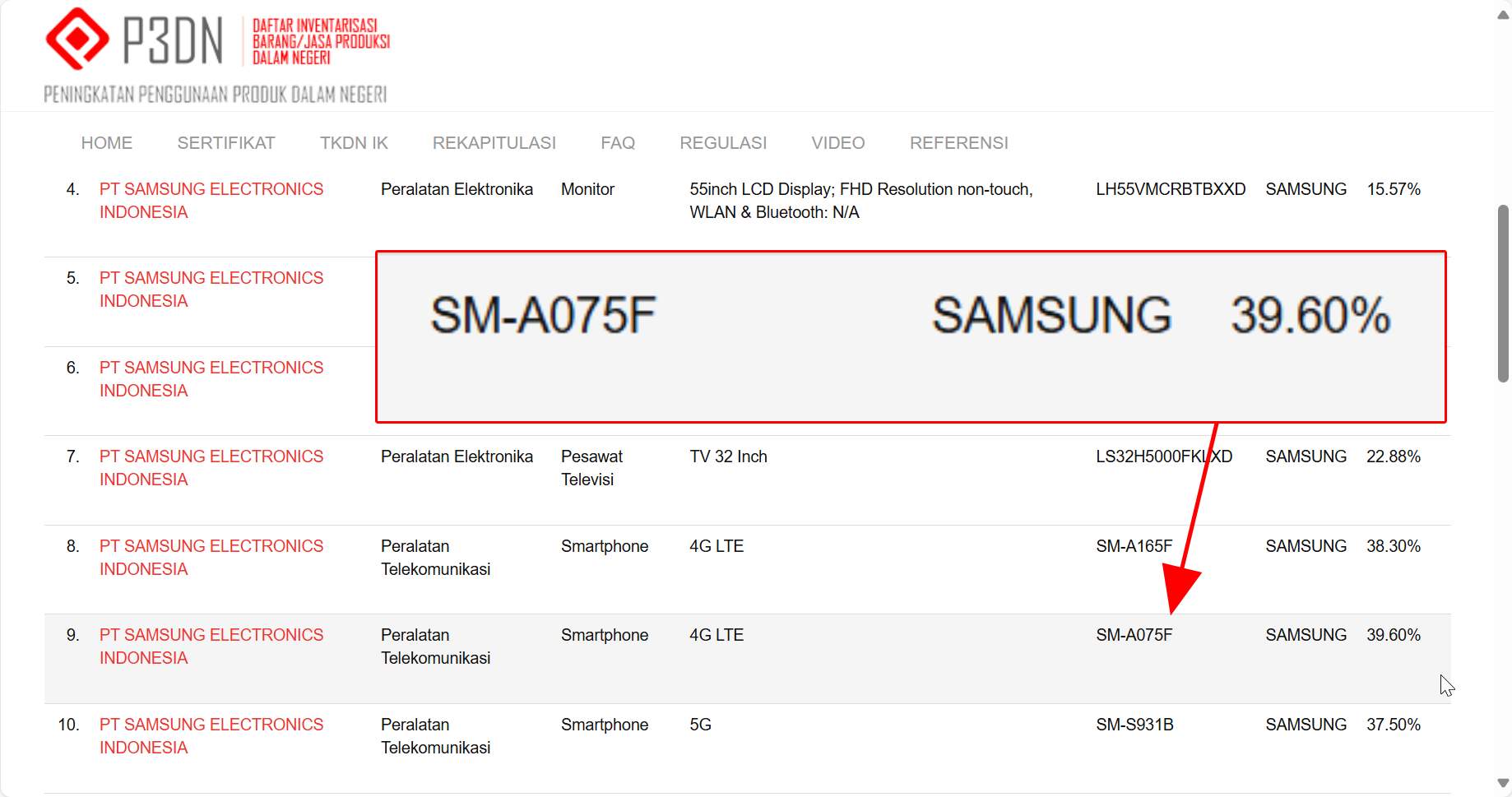Select the SM-A165F smartphone row
Image resolution: width=1512 pixels, height=797 pixels.
tap(1134, 545)
